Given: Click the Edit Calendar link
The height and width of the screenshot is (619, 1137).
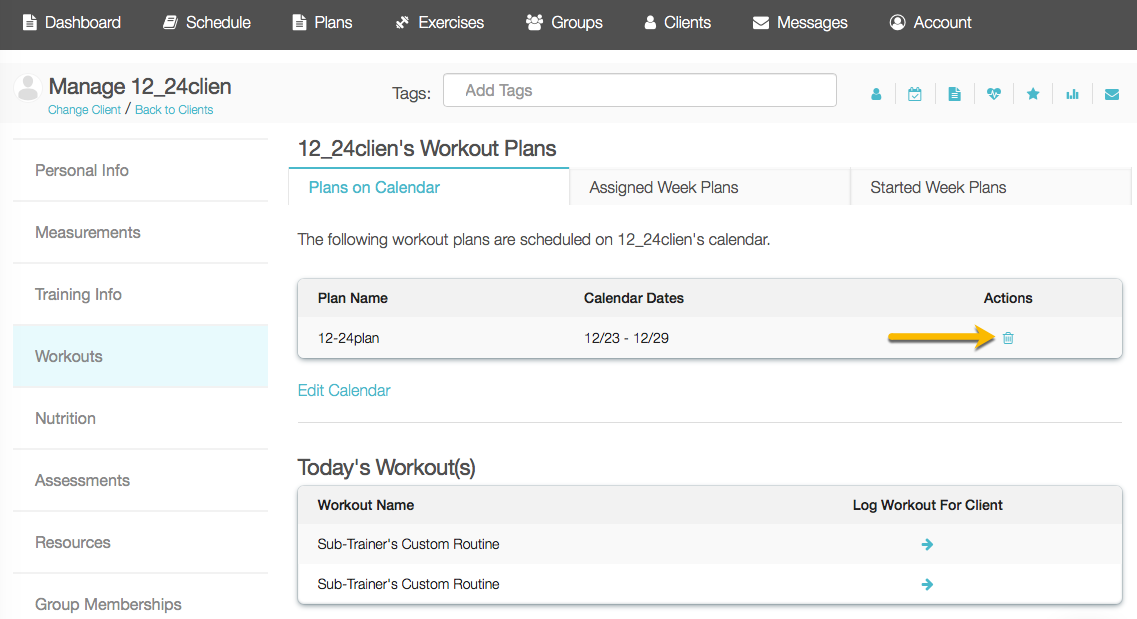Looking at the screenshot, I should tap(344, 391).
